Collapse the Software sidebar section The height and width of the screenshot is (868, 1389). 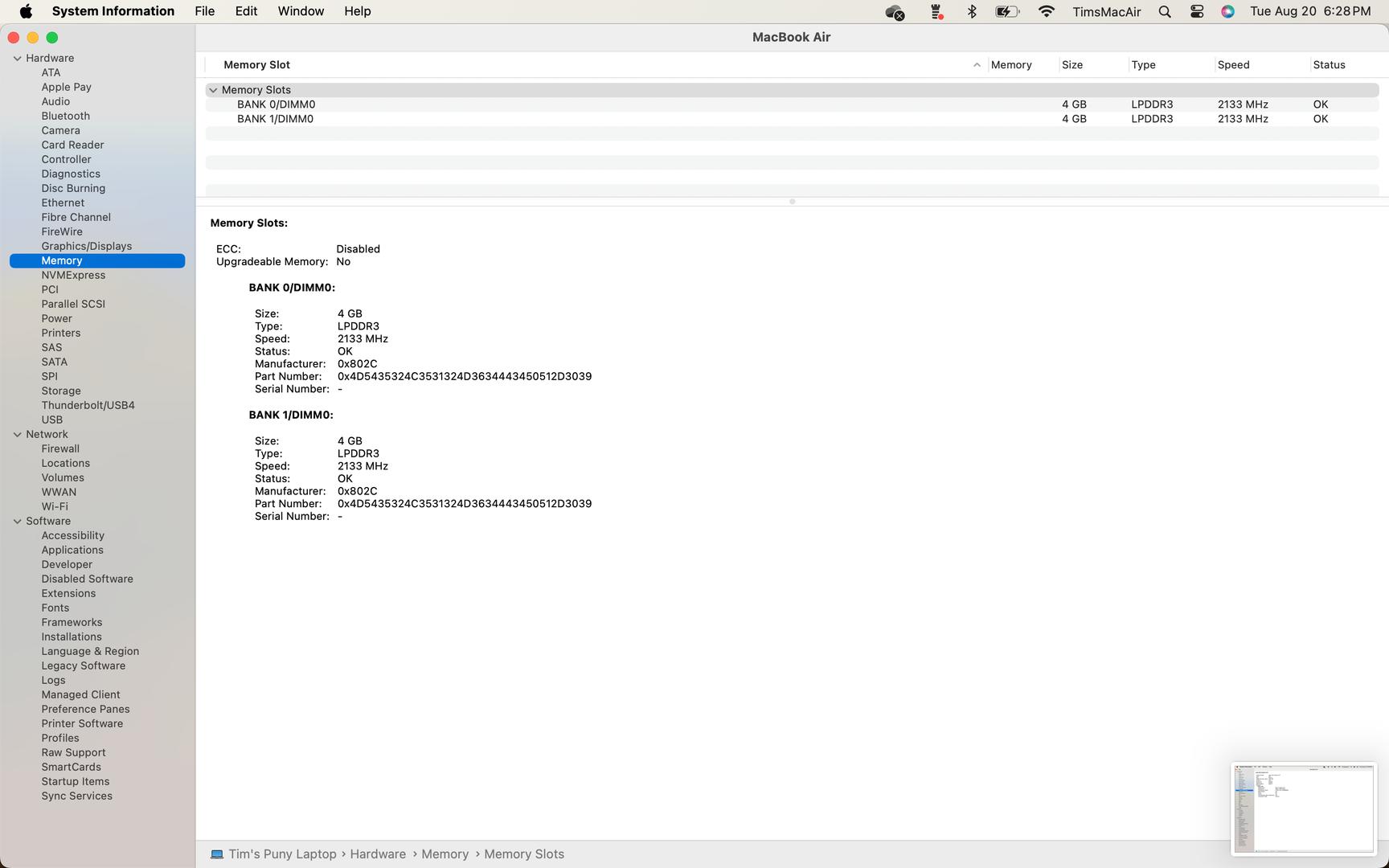17,522
